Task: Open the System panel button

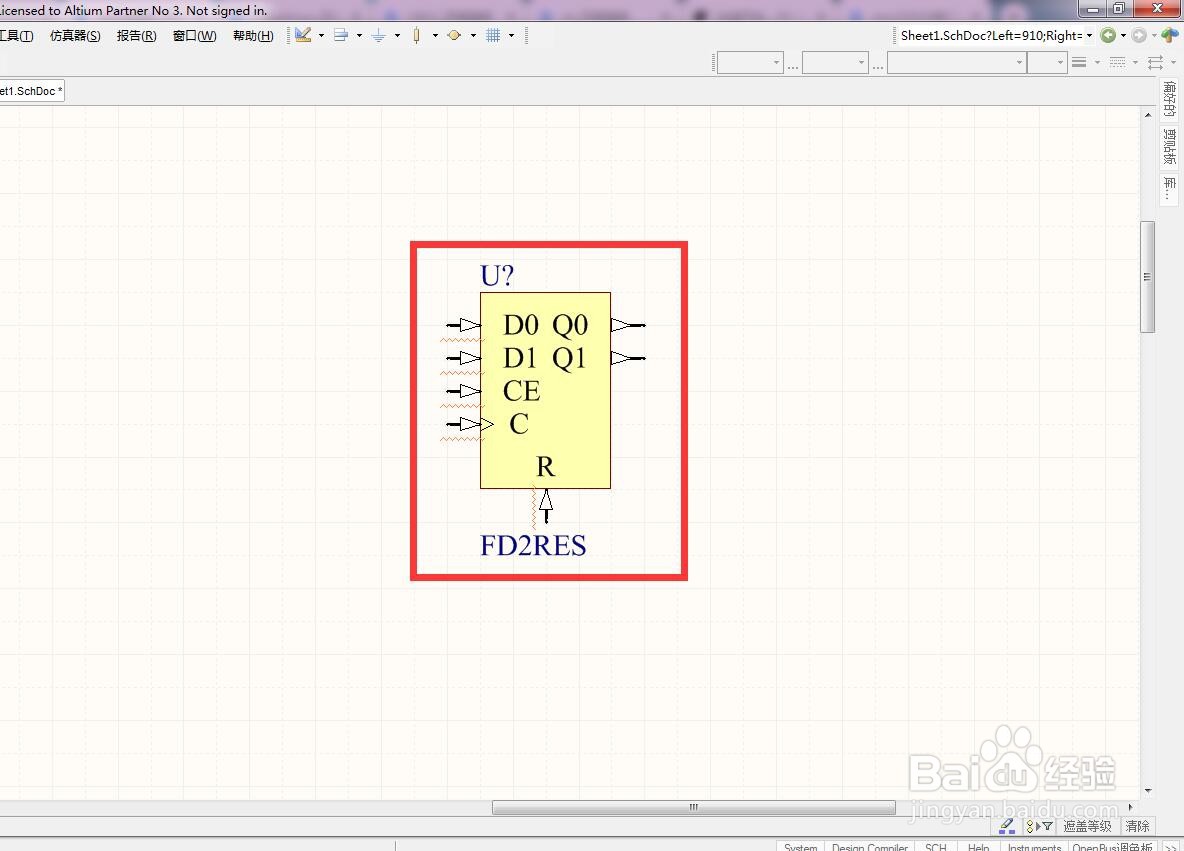Action: point(800,846)
